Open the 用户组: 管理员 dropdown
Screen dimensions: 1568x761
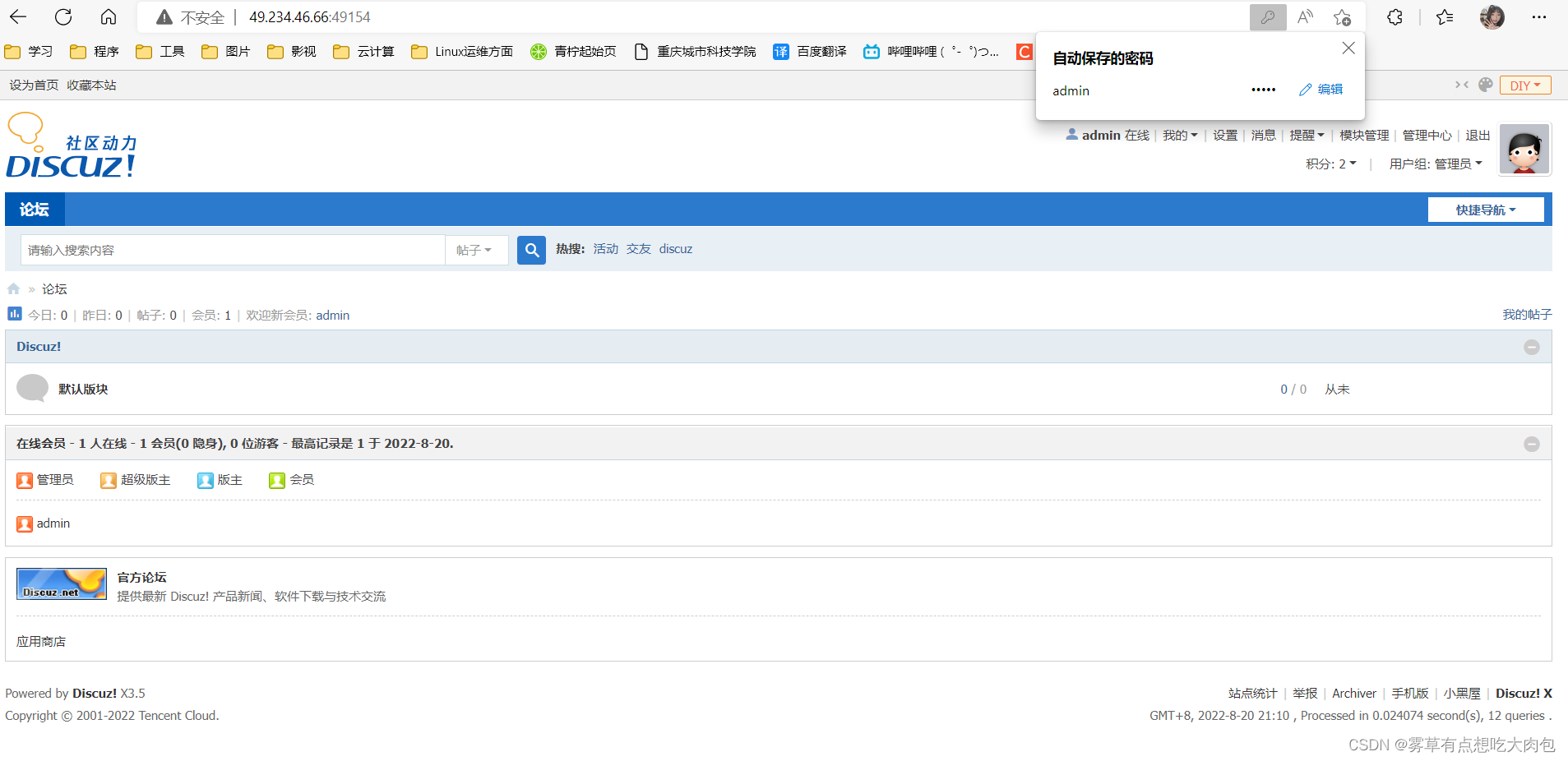(1436, 164)
